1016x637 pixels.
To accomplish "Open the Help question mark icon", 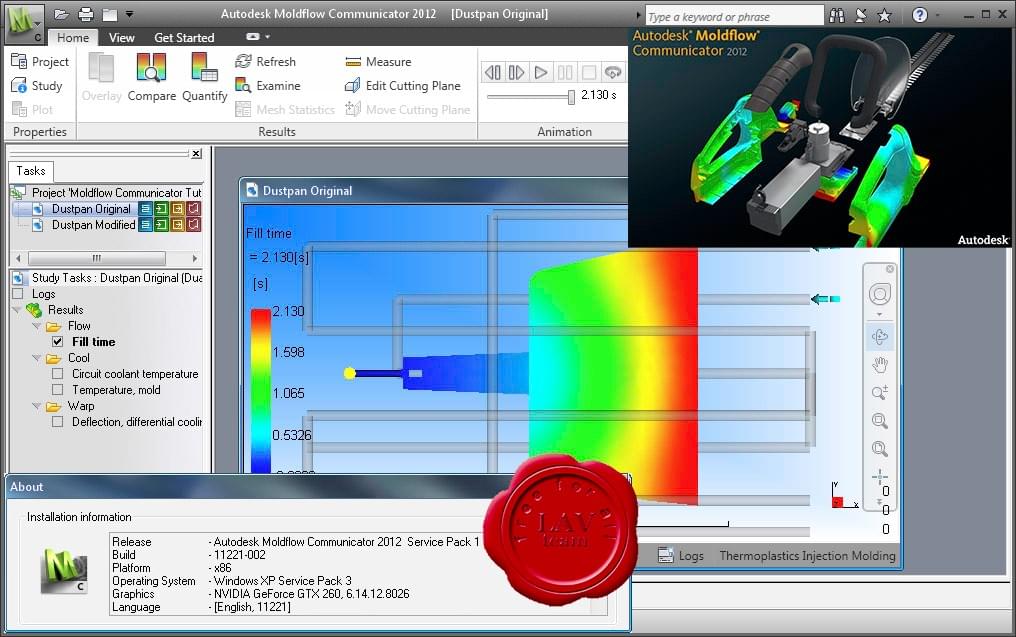I will click(x=919, y=15).
